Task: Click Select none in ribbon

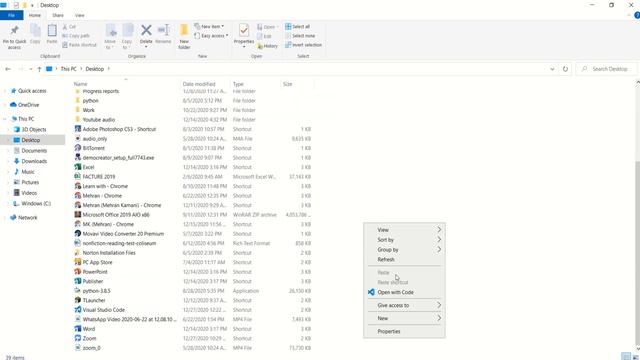Action: (300, 36)
